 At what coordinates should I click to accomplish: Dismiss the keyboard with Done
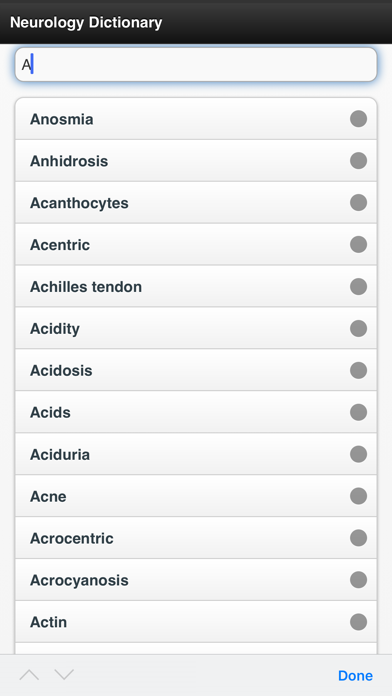click(355, 676)
